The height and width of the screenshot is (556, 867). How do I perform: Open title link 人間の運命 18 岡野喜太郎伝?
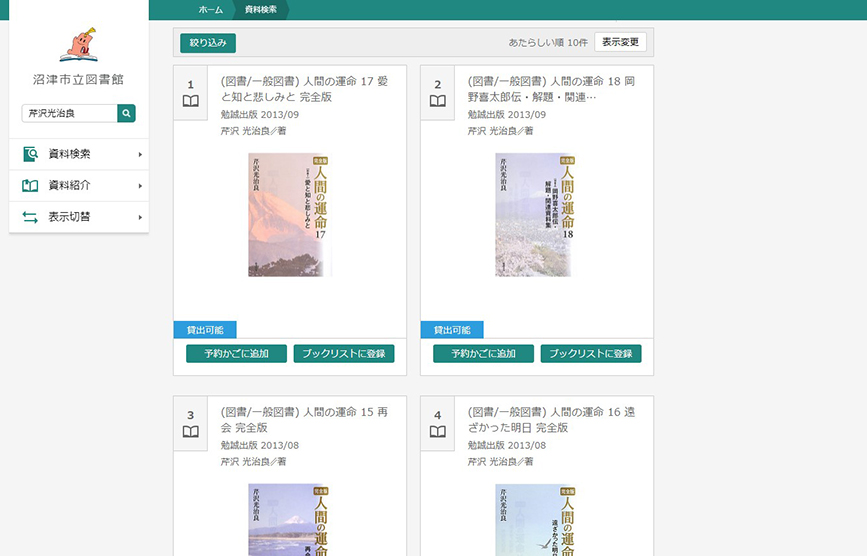[x=551, y=89]
